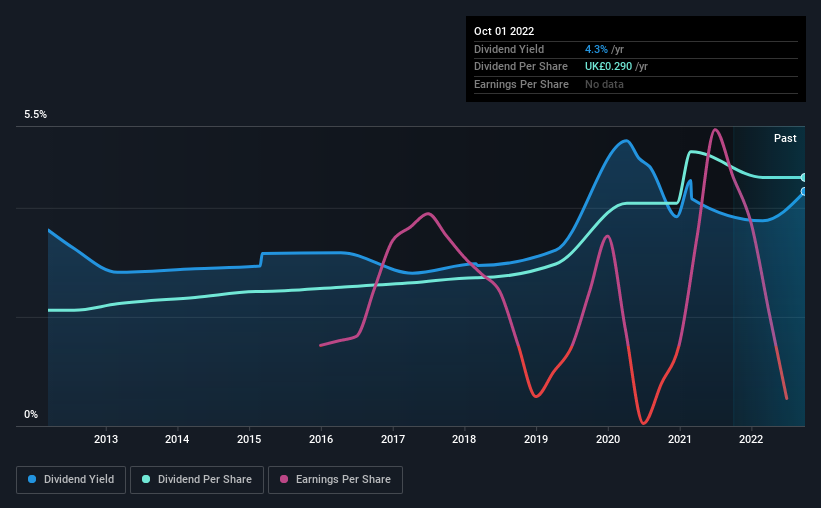The width and height of the screenshot is (821, 508).
Task: Click the UK£0.290 dividend per share value
Action: pos(608,67)
